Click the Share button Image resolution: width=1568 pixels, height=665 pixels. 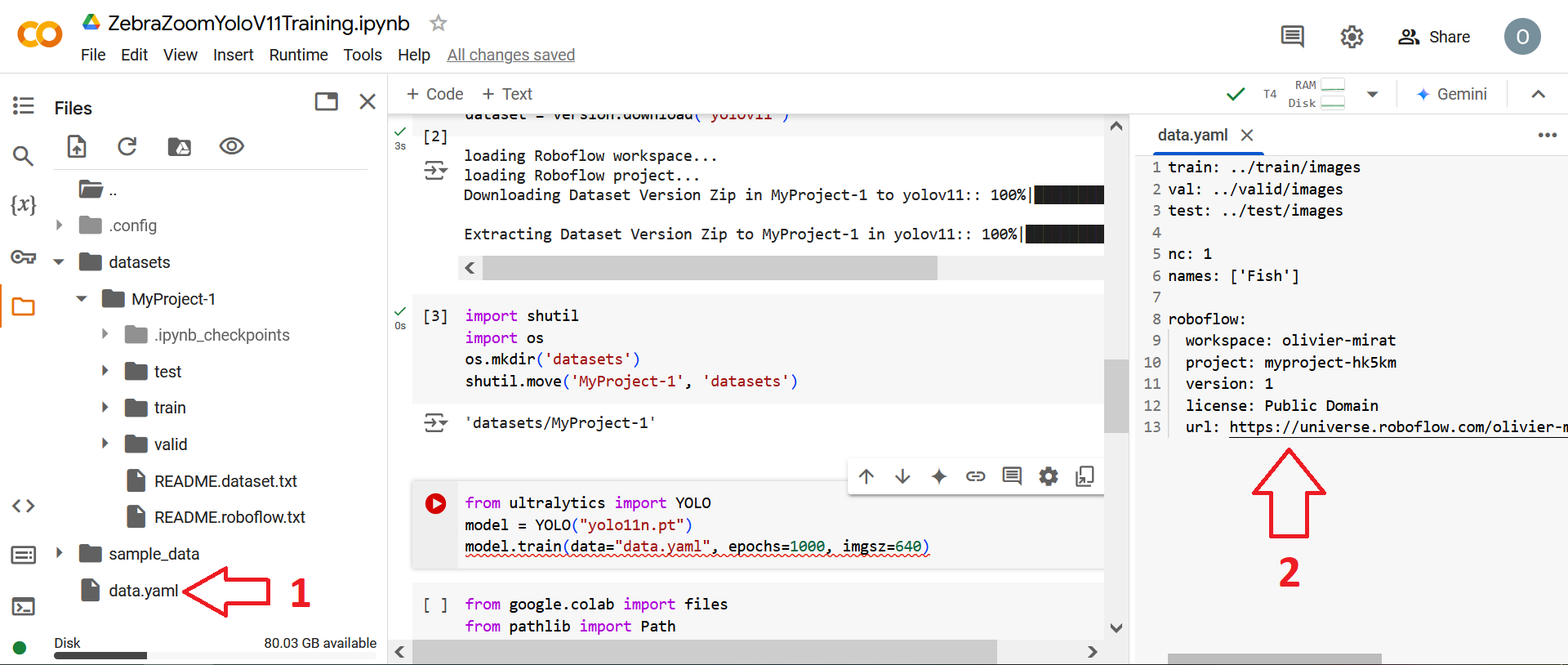point(1434,37)
